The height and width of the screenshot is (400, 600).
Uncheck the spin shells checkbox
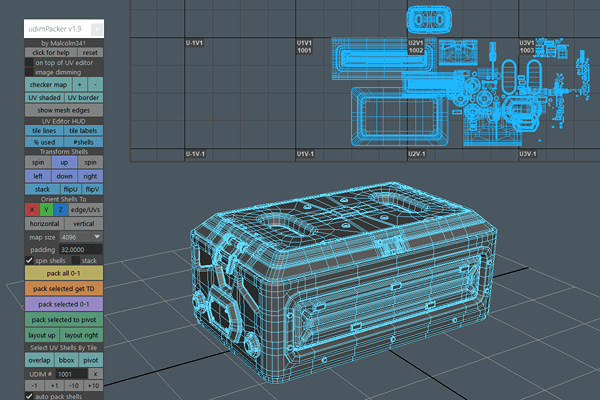tap(29, 260)
